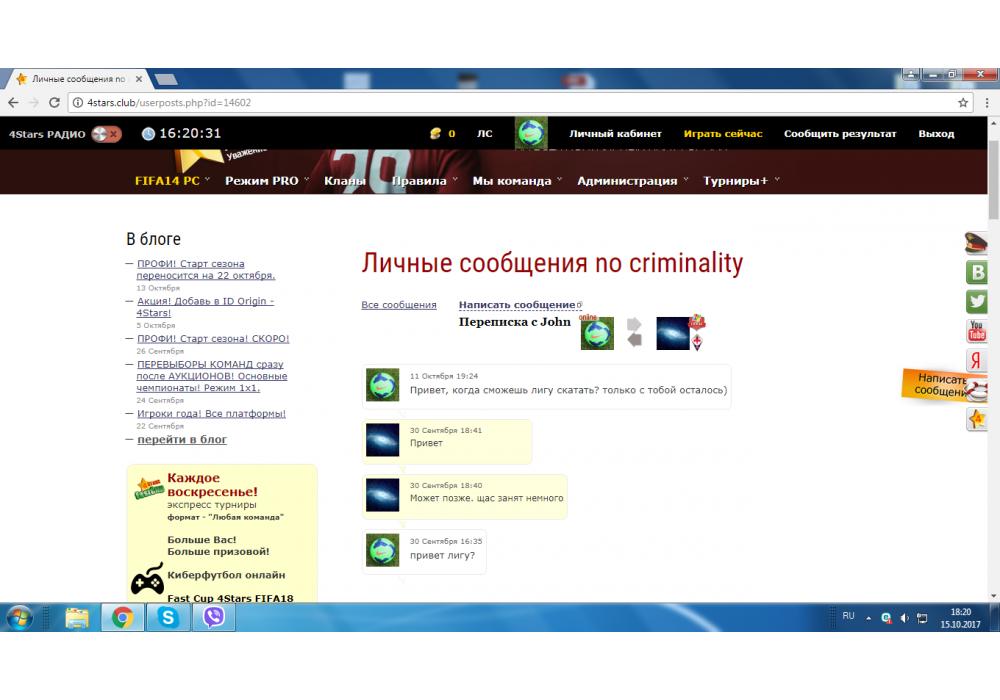Toggle the 4Stars radio switch
The height and width of the screenshot is (700, 1000).
coord(106,134)
